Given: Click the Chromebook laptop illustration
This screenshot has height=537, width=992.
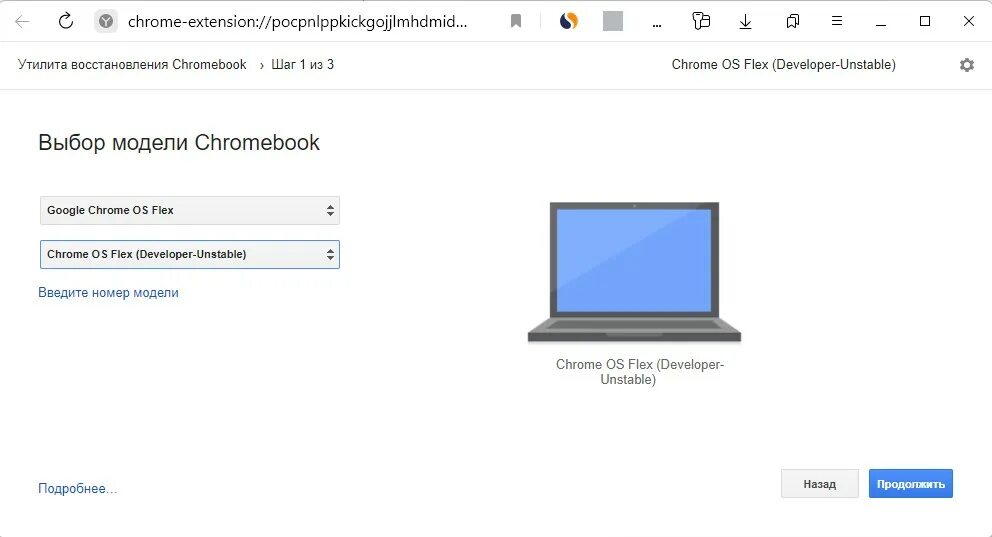Looking at the screenshot, I should coord(634,272).
